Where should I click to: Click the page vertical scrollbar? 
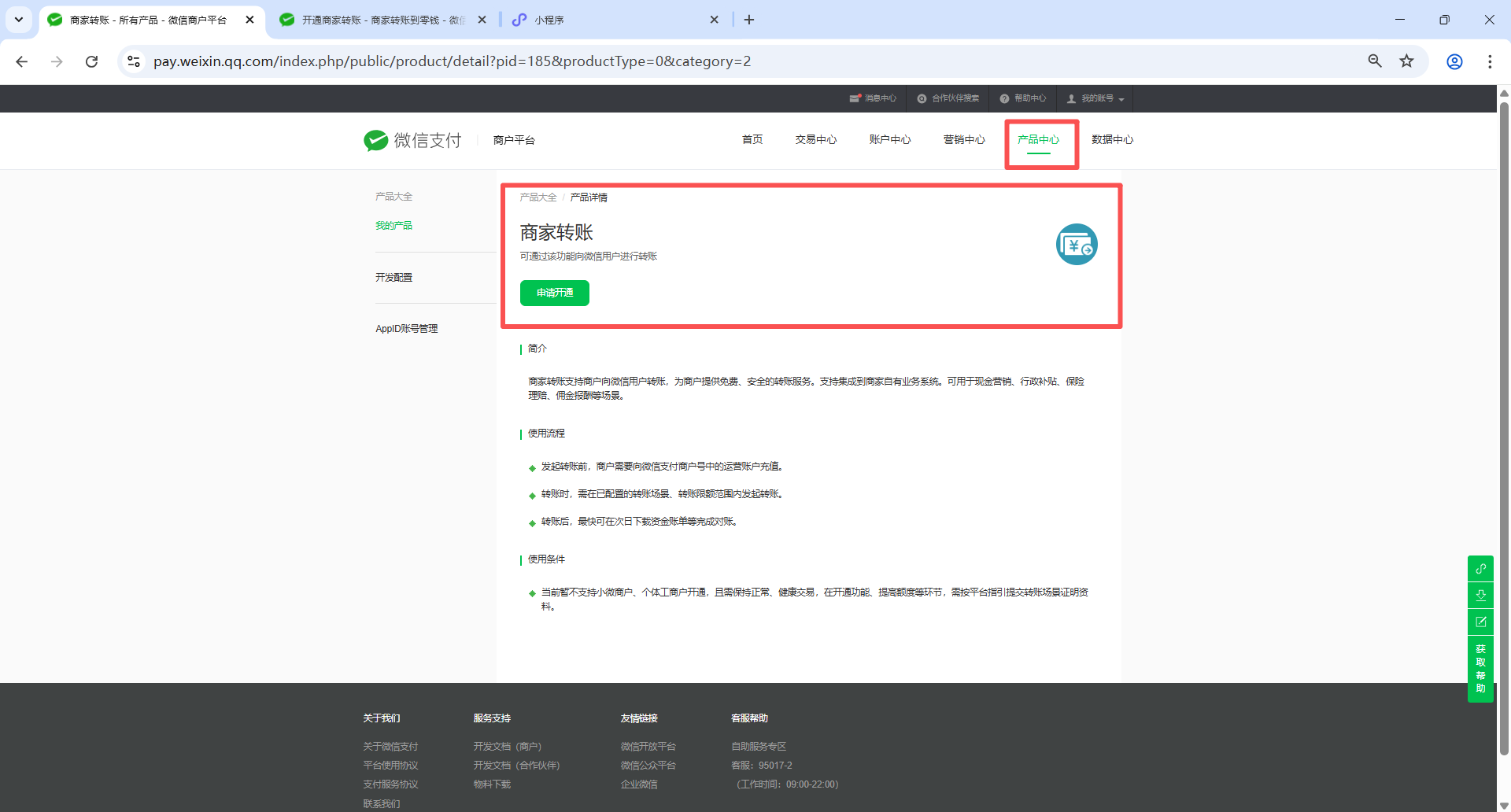pyautogui.click(x=1503, y=425)
